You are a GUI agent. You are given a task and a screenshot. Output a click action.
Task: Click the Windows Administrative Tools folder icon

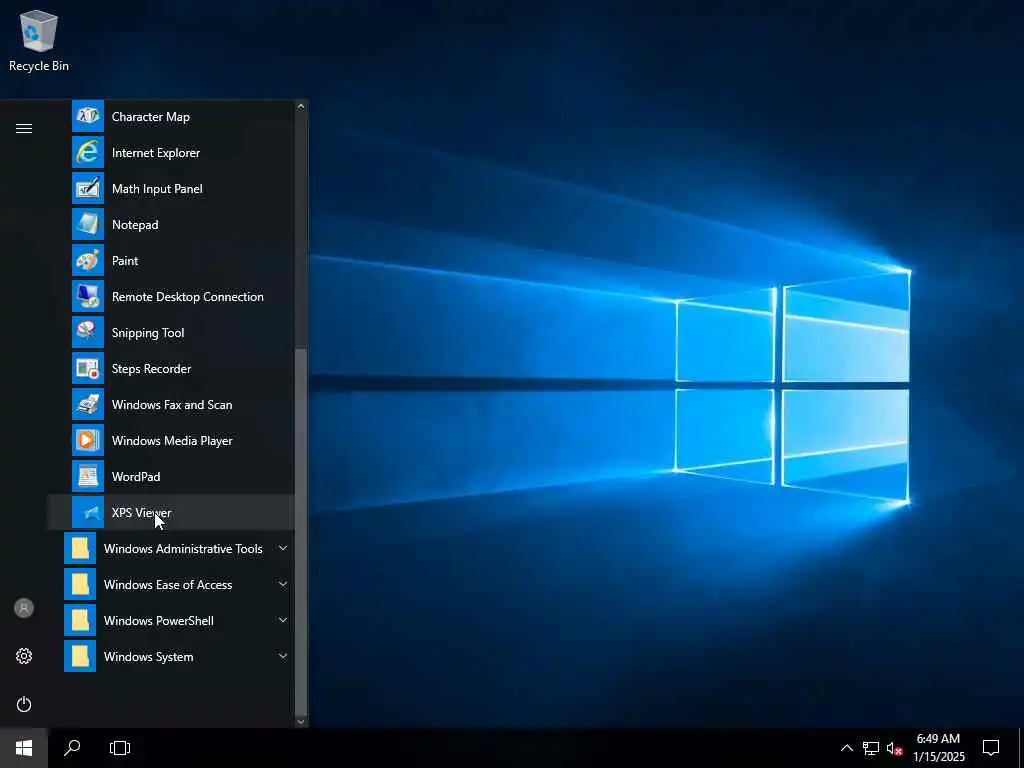(x=80, y=548)
